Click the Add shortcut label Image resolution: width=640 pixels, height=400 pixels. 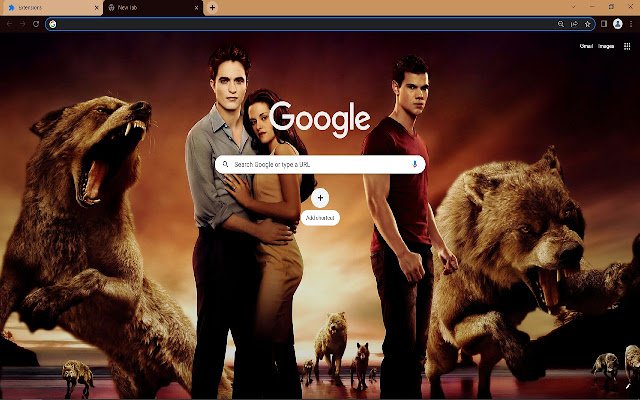(x=320, y=218)
